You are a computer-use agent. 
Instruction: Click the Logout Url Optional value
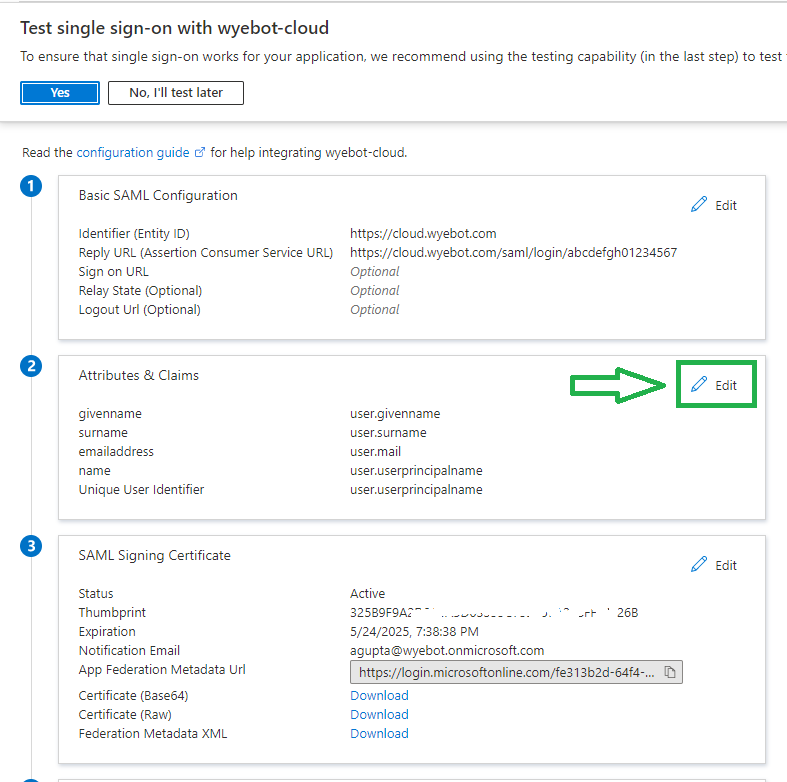[x=374, y=310]
